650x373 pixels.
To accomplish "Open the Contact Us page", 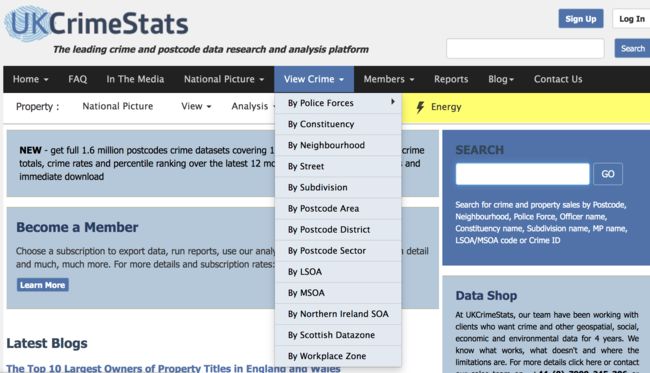I will [558, 79].
